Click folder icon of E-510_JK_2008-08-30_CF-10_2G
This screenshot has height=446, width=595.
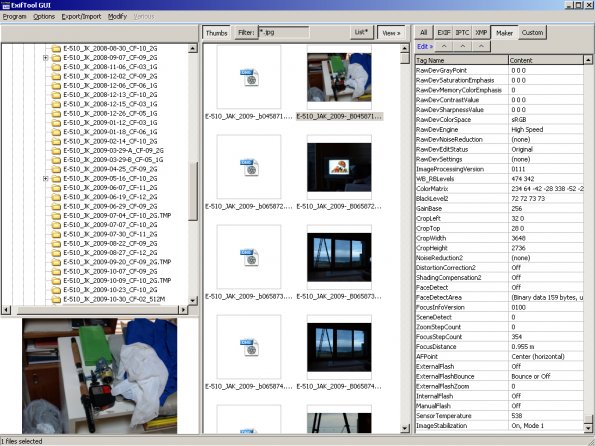(56, 49)
